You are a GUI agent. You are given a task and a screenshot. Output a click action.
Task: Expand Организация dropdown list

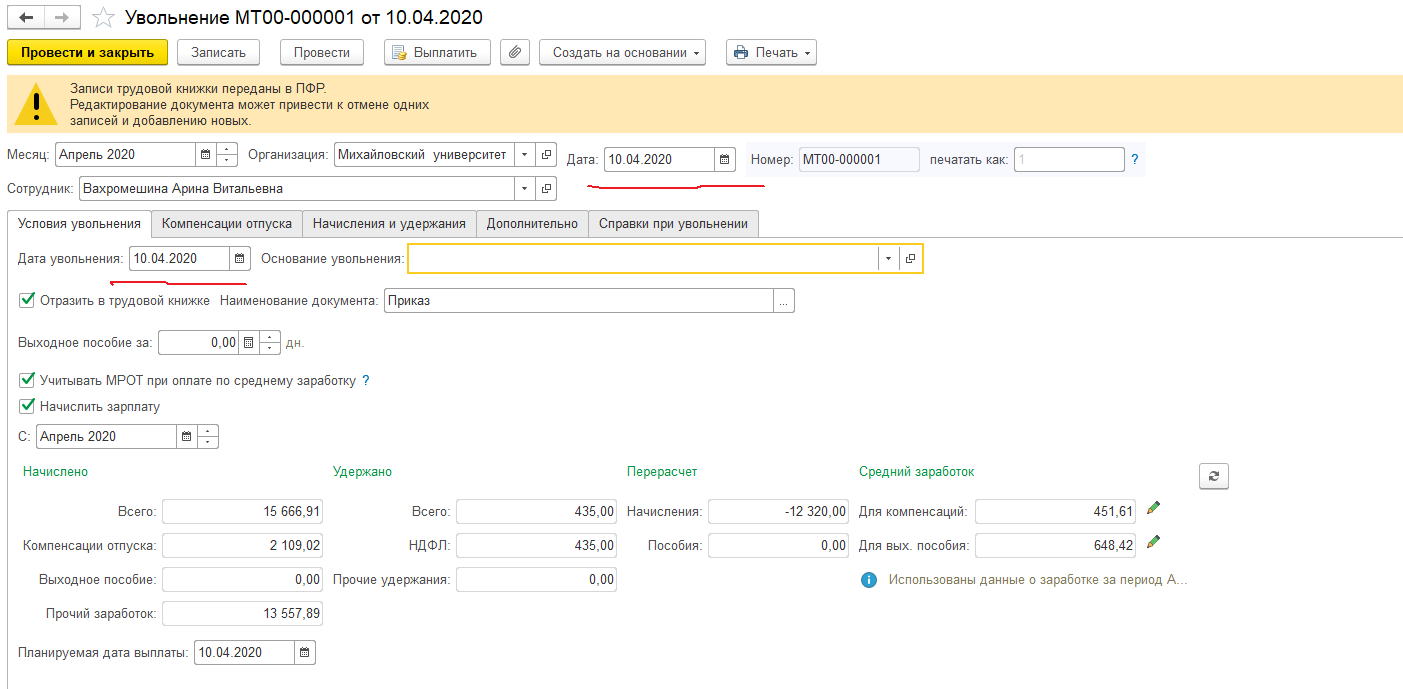(x=525, y=155)
